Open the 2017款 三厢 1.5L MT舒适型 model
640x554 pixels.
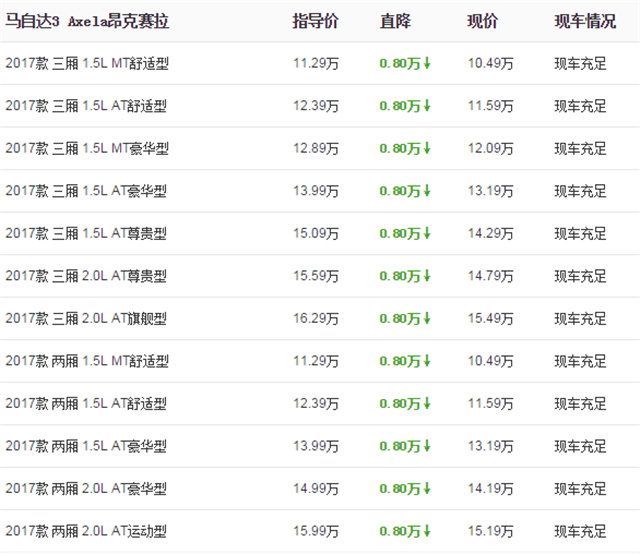(87, 63)
